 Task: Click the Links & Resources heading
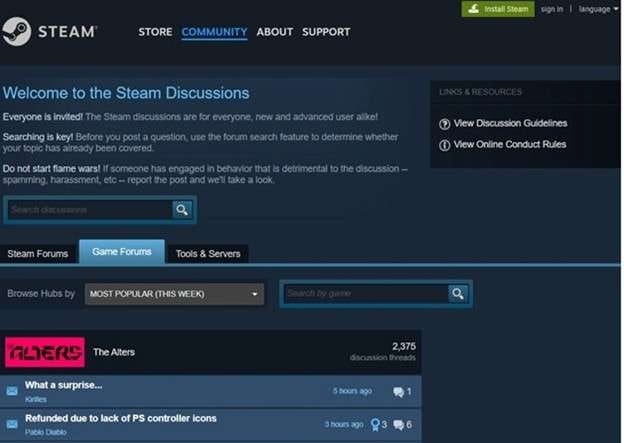[x=480, y=92]
